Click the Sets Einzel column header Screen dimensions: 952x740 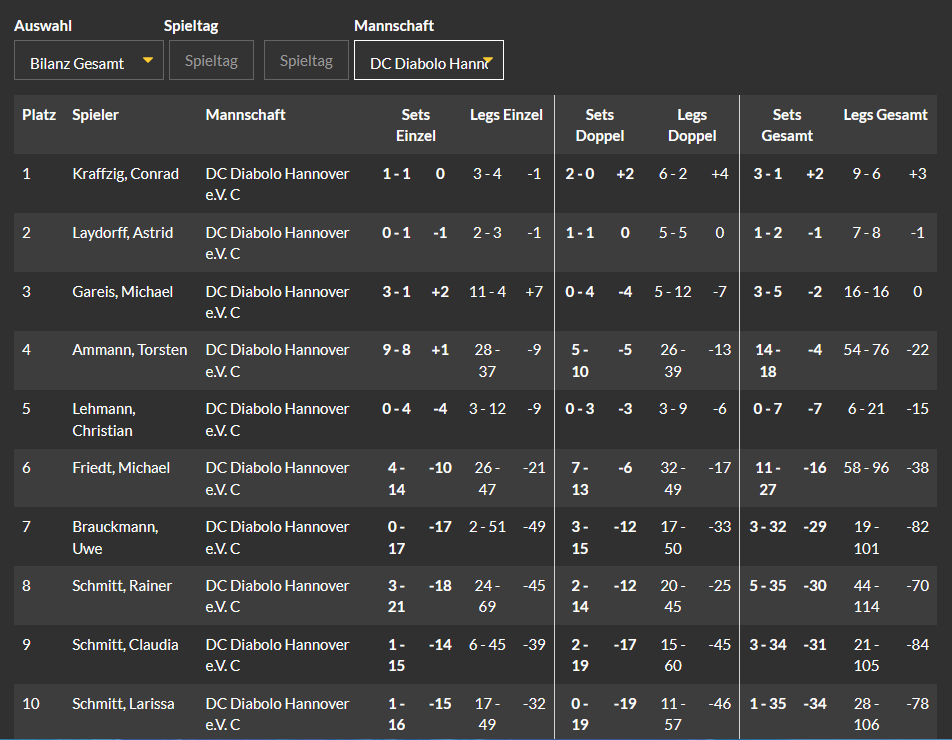(416, 125)
